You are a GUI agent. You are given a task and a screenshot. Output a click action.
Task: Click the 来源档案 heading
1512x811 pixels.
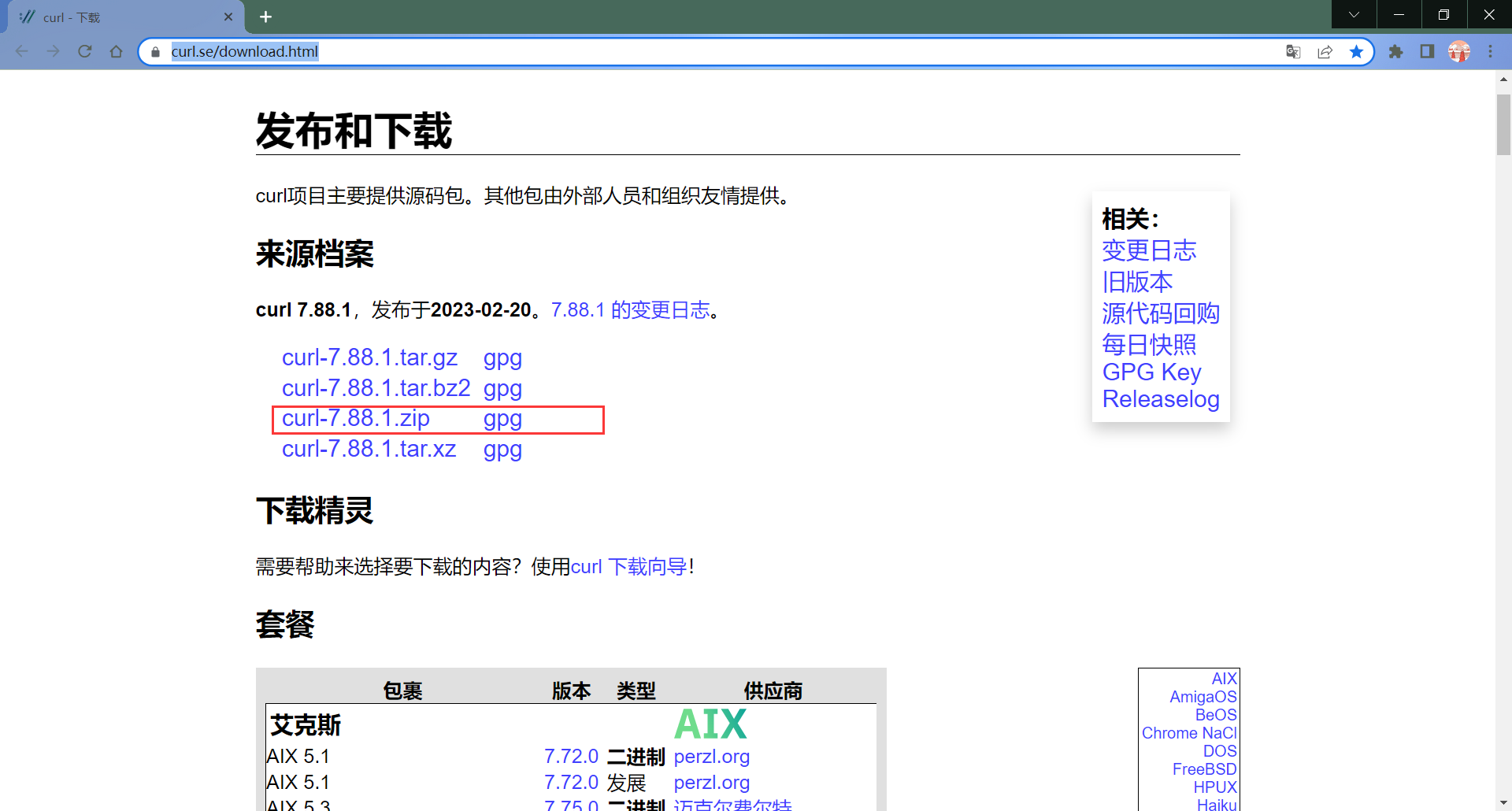point(314,254)
